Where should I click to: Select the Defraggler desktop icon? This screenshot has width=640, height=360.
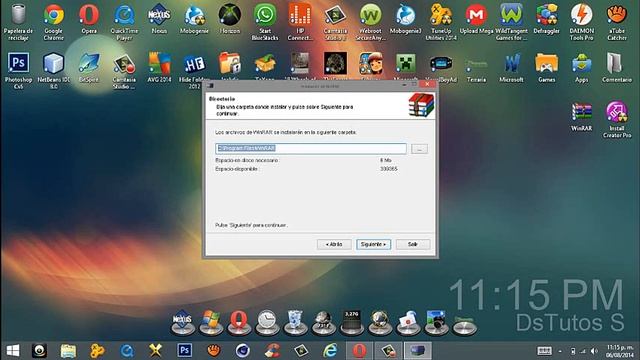[547, 19]
